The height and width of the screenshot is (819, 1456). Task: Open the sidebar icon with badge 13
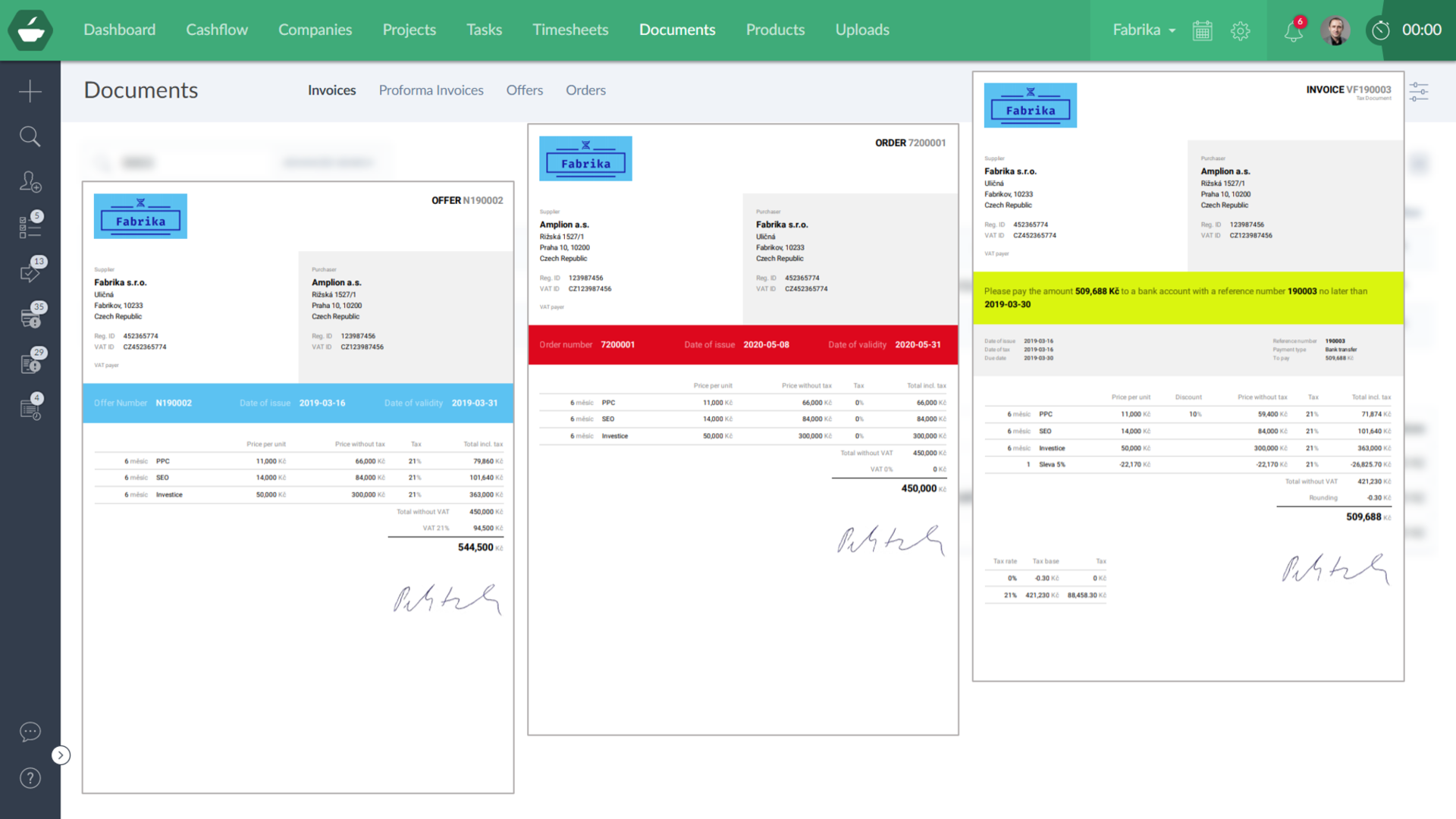click(30, 271)
